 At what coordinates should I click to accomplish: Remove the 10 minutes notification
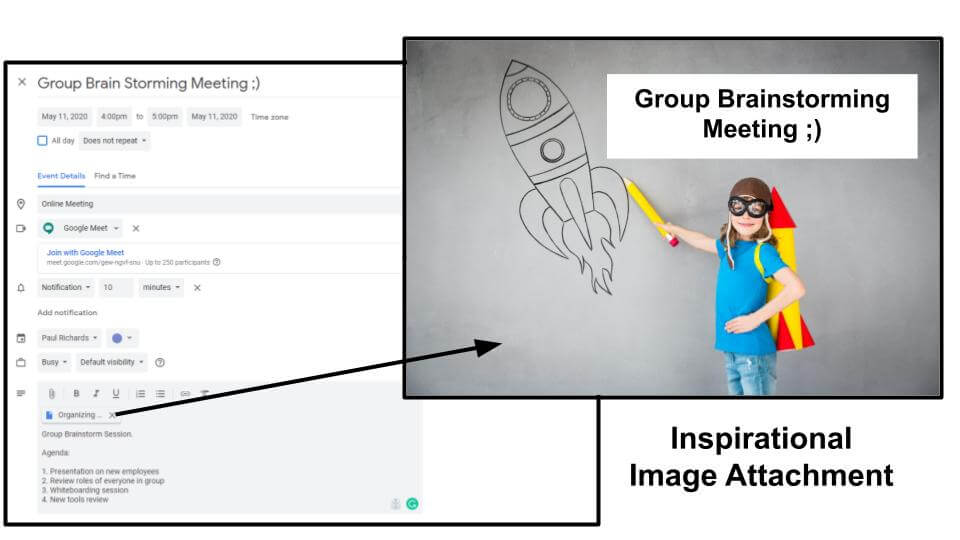197,288
